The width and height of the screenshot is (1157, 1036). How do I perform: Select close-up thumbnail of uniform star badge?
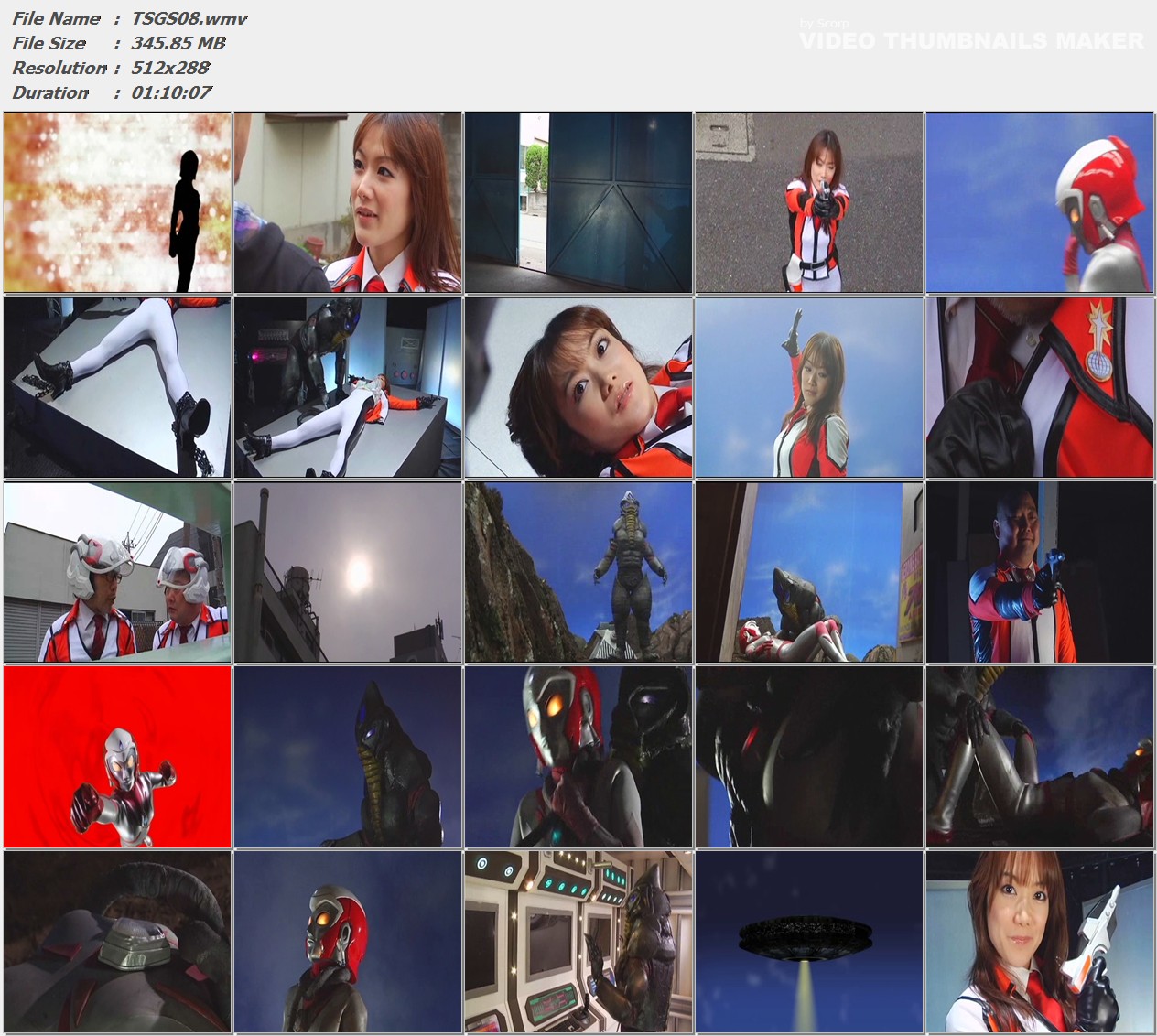(1040, 387)
